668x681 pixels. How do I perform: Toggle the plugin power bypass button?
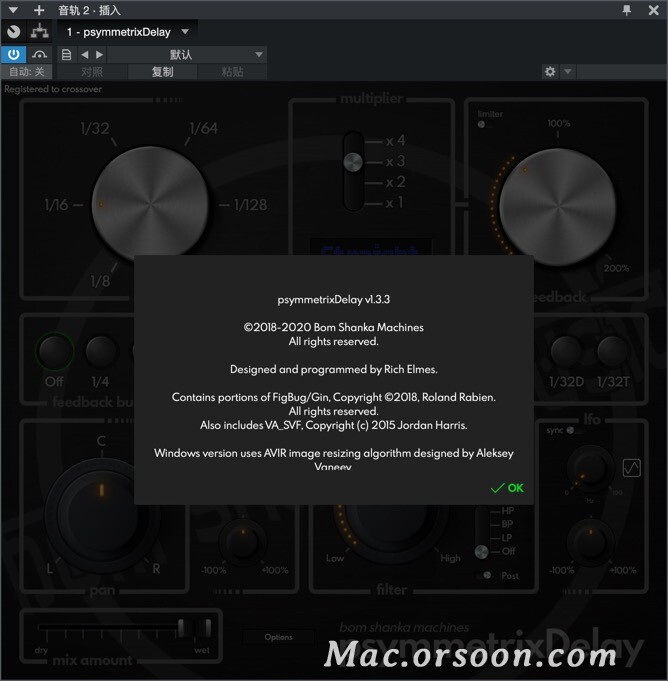[13, 55]
